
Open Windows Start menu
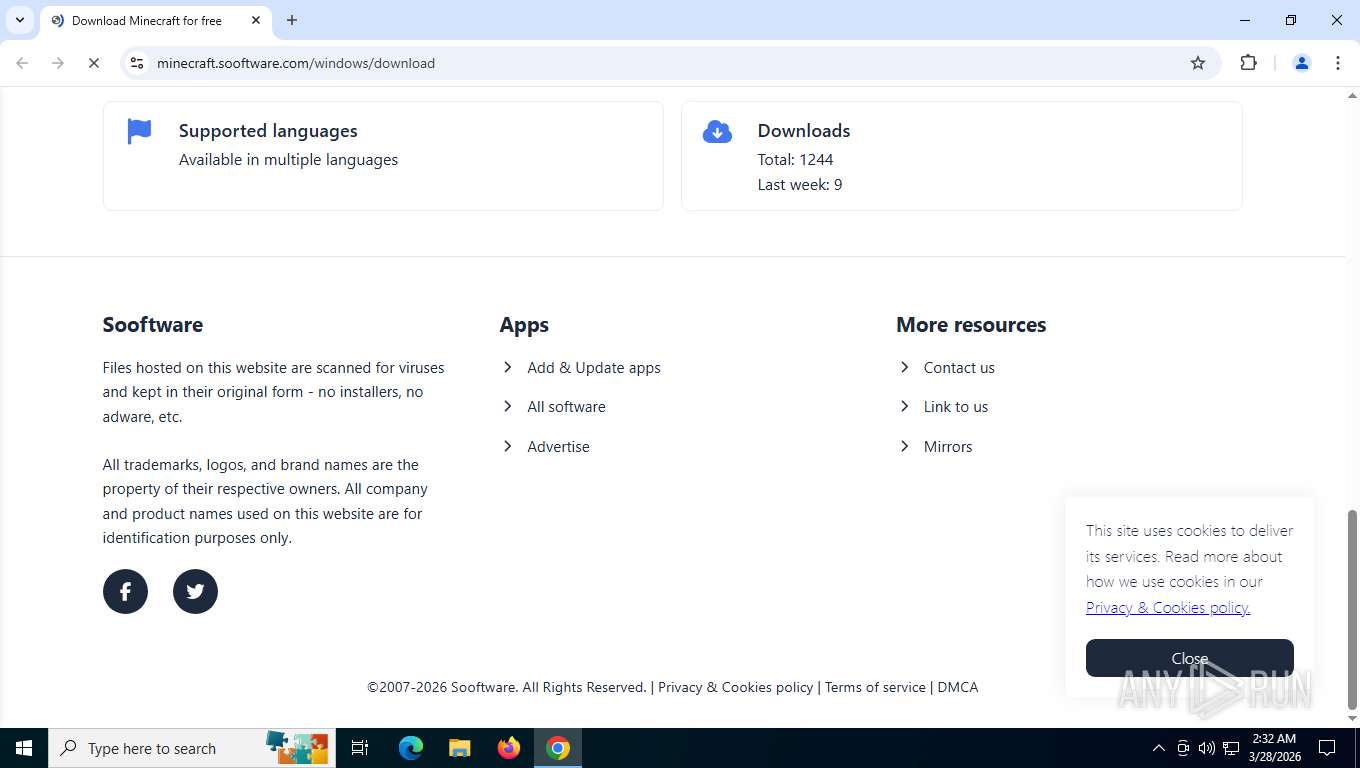point(24,748)
